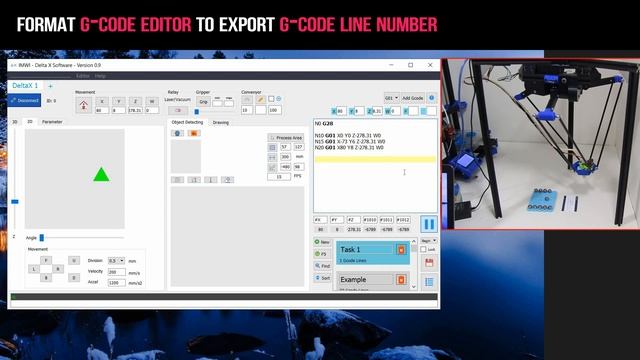The height and width of the screenshot is (360, 640).
Task: Click the icon left of the 300 mm field
Action: (272, 157)
